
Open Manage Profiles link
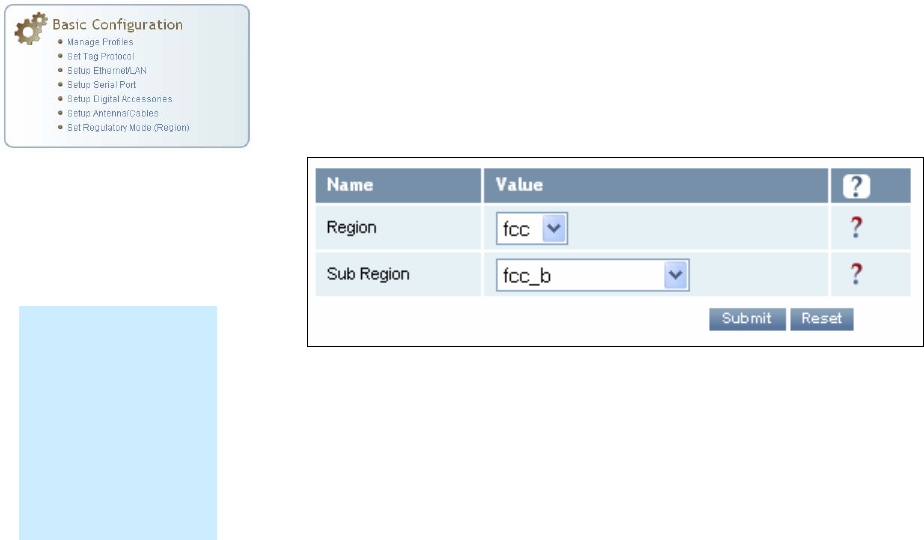(x=100, y=42)
